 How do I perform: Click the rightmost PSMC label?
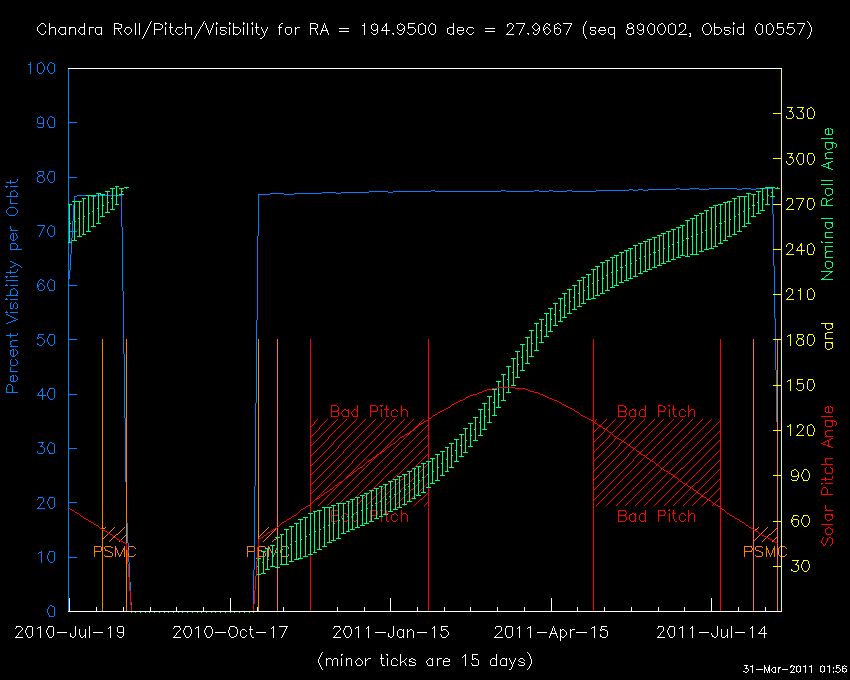click(765, 552)
